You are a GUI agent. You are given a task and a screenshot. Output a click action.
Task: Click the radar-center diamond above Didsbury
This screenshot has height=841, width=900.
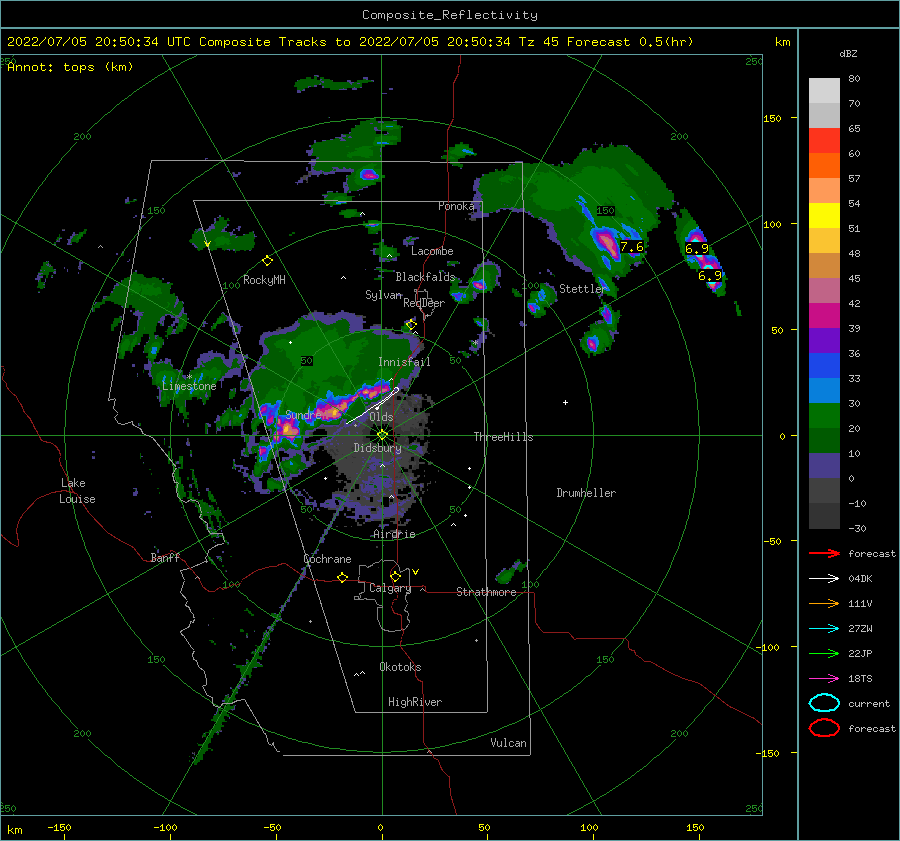click(x=383, y=434)
